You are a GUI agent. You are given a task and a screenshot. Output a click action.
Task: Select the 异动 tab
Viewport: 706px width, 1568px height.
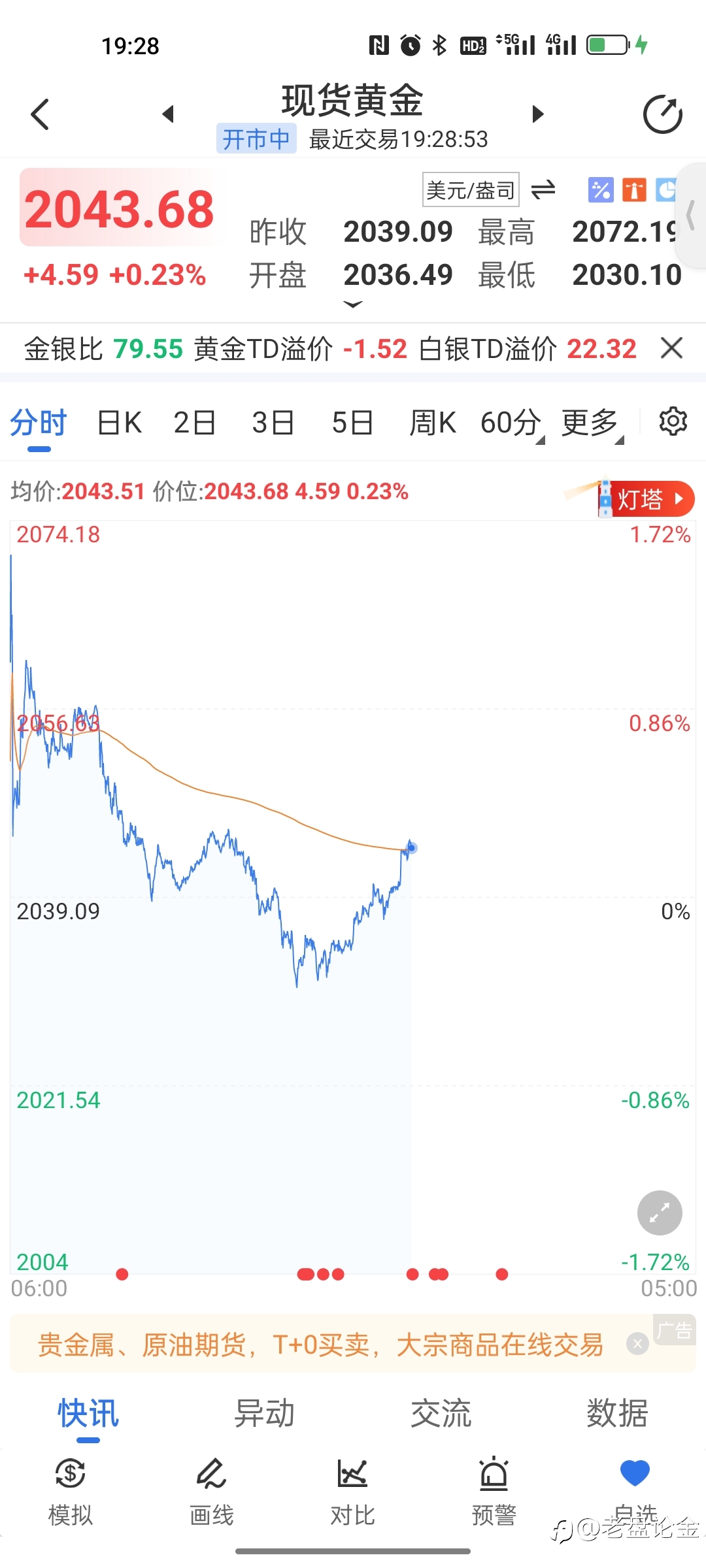coord(265,1413)
